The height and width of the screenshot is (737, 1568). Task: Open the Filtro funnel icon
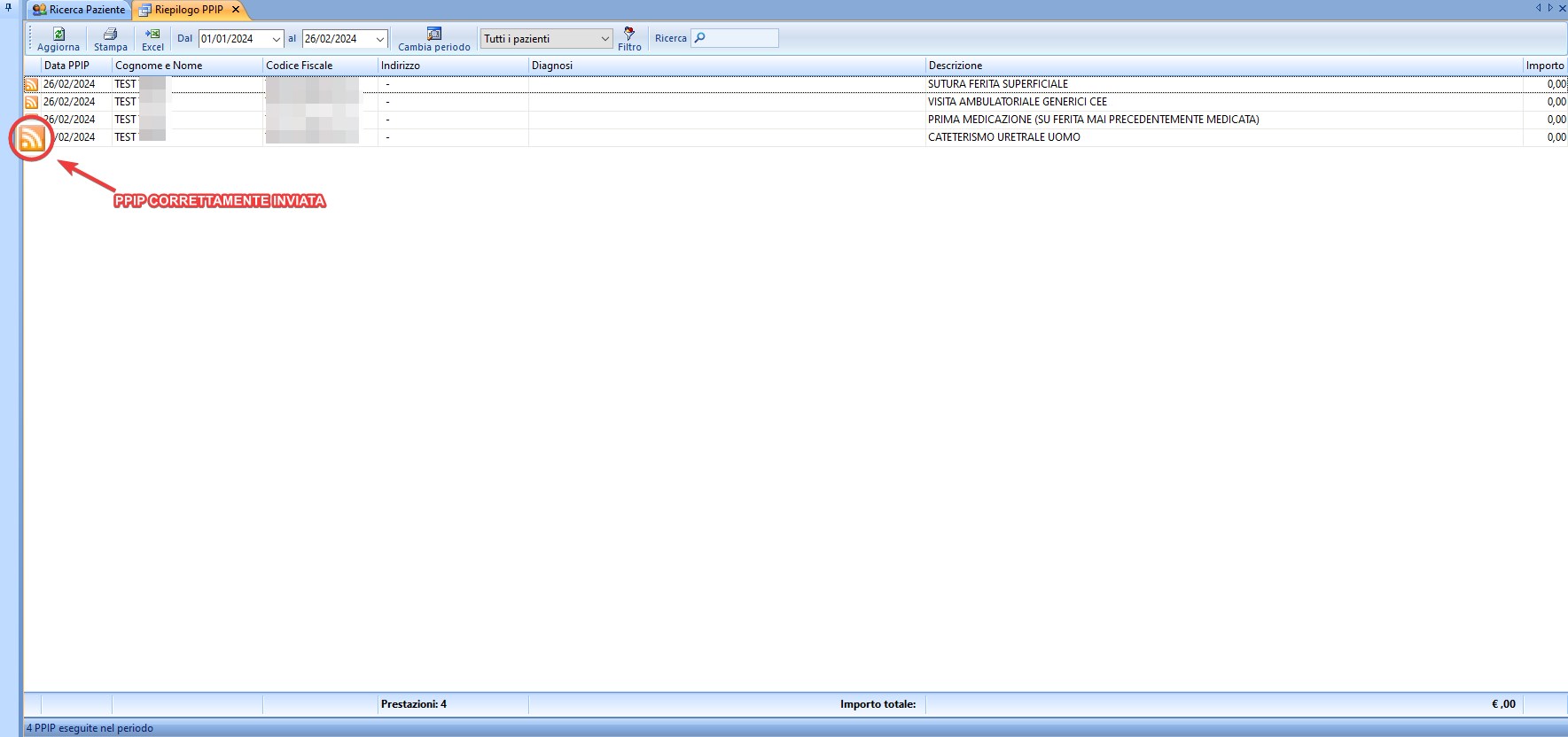[629, 34]
